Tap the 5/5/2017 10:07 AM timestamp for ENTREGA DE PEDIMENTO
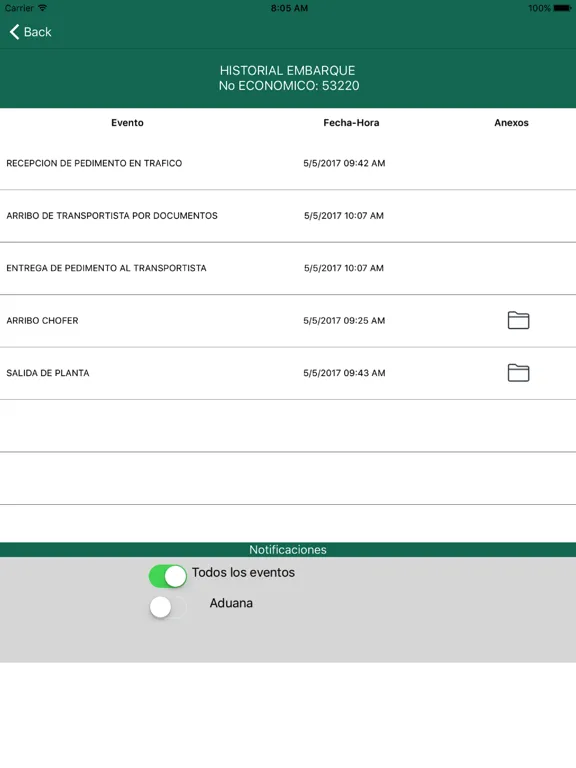The width and height of the screenshot is (576, 768). [x=344, y=268]
